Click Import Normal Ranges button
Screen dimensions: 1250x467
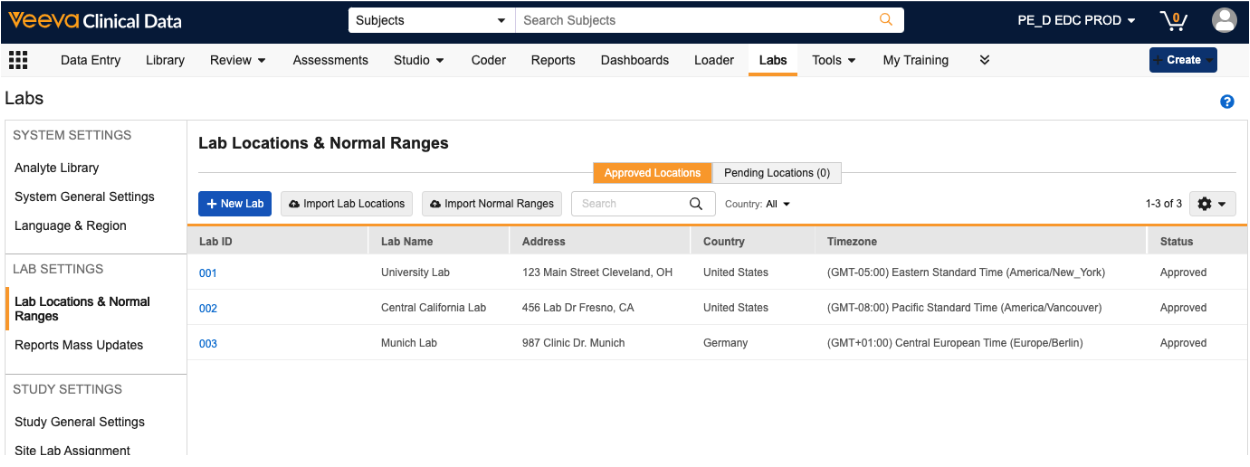coord(491,204)
